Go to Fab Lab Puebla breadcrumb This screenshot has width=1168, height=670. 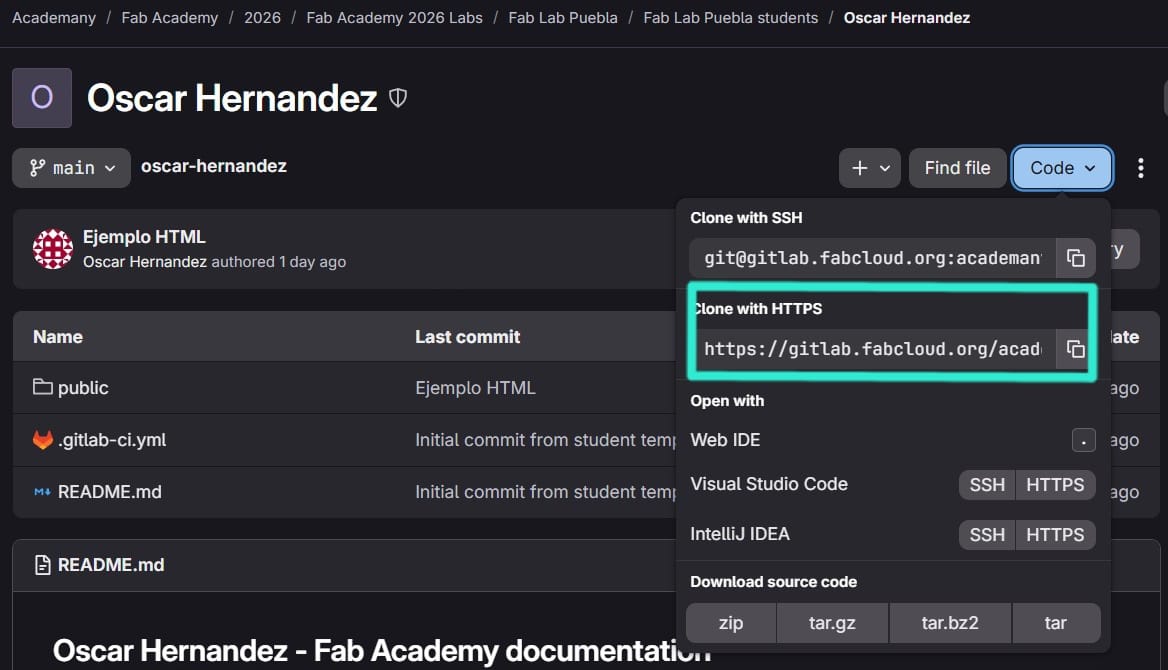tap(562, 18)
